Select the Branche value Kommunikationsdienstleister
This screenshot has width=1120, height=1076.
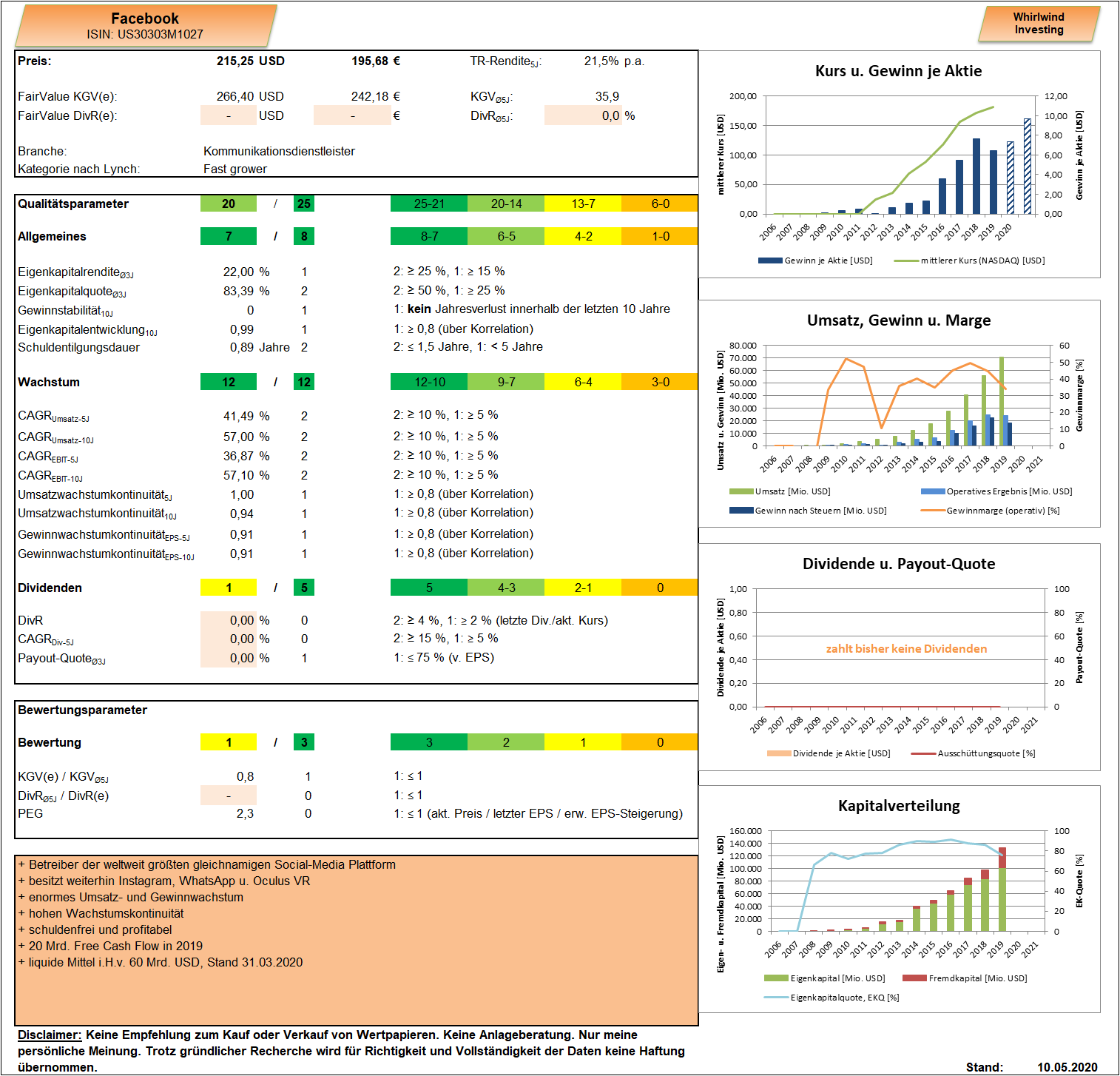279,152
